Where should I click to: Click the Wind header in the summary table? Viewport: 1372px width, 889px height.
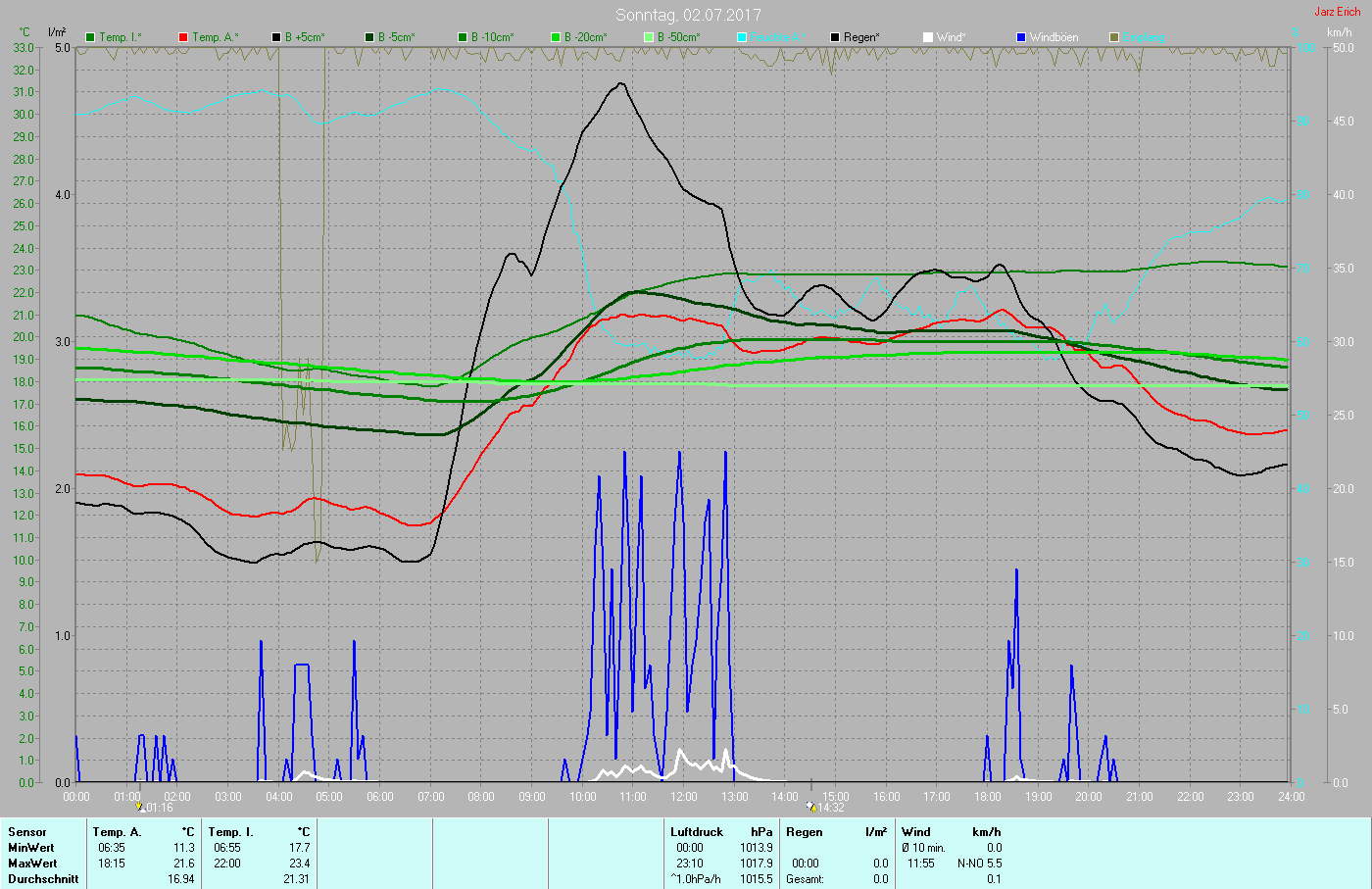tap(916, 832)
